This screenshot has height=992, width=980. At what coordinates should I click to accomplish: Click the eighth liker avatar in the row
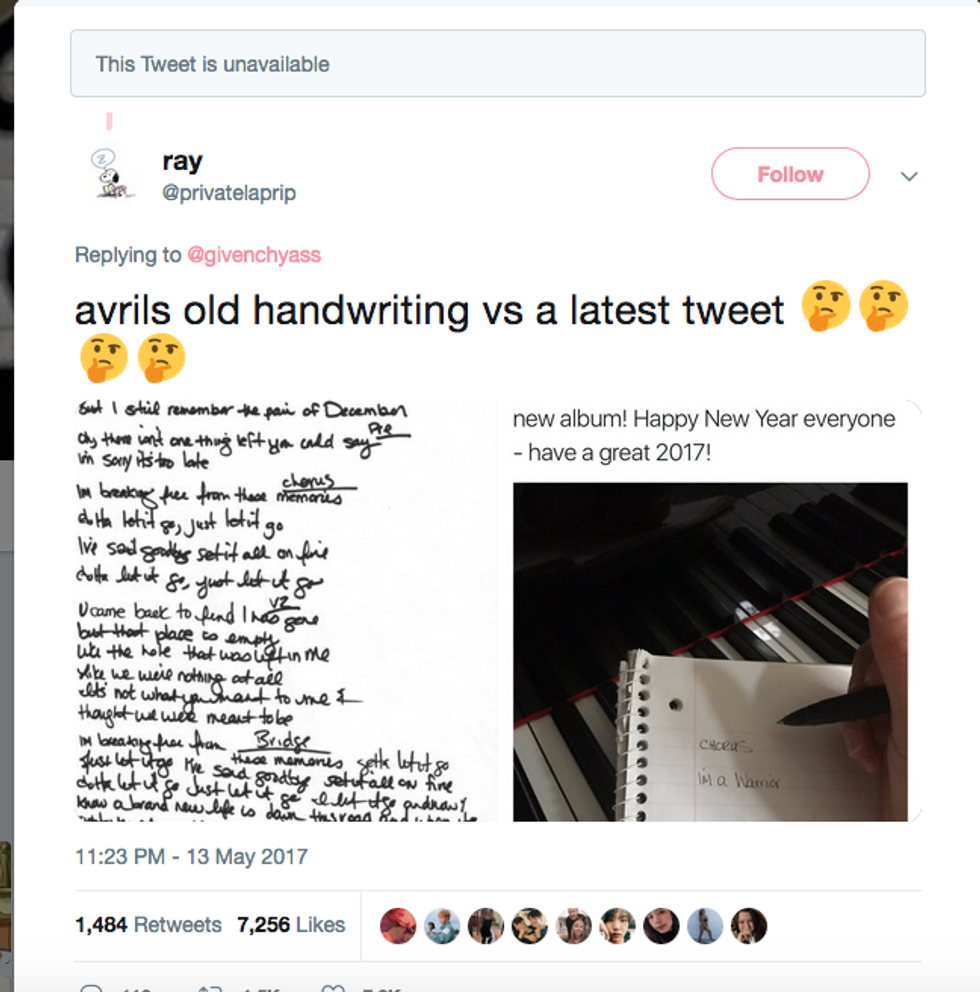[705, 926]
